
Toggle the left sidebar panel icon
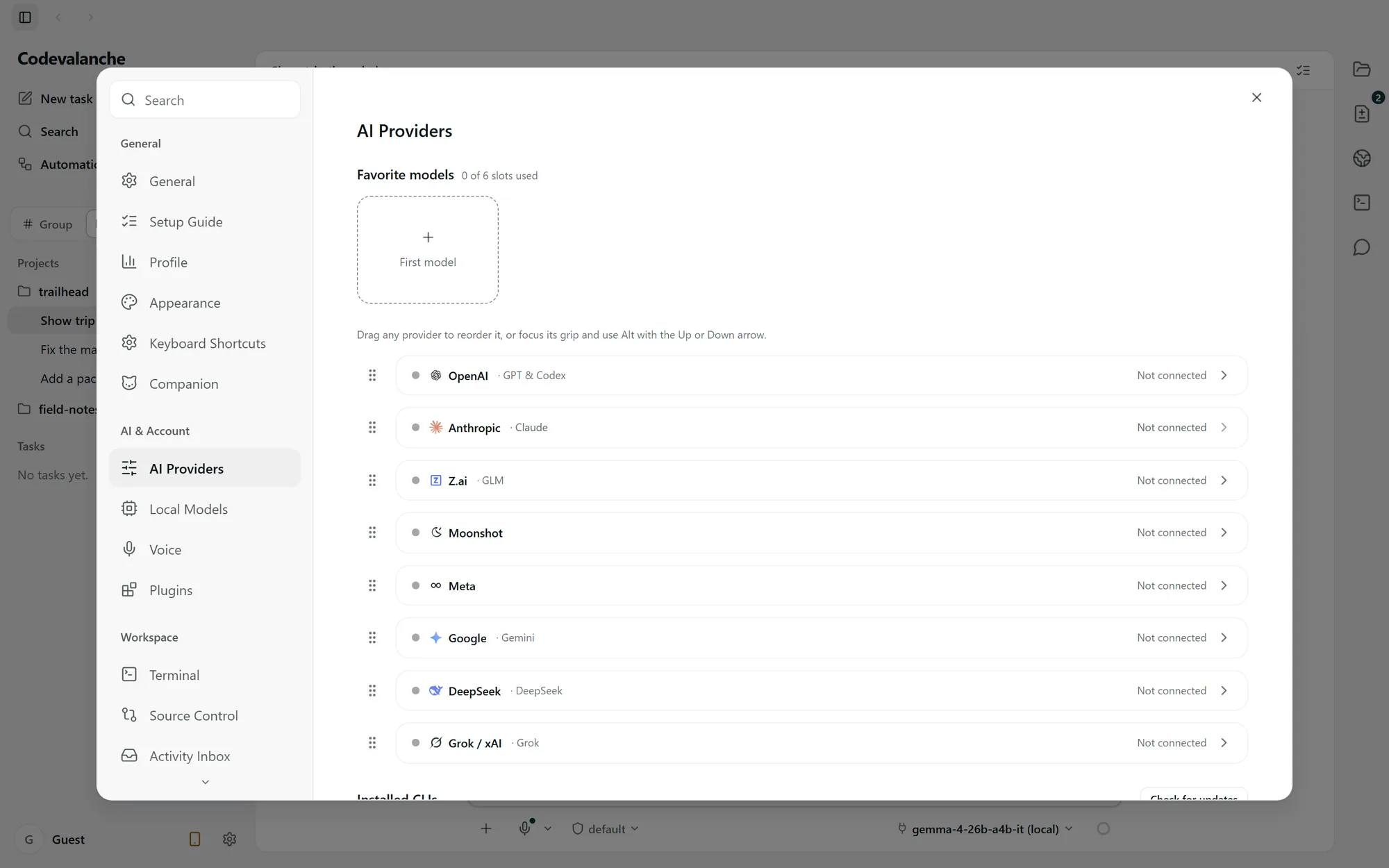click(x=25, y=17)
